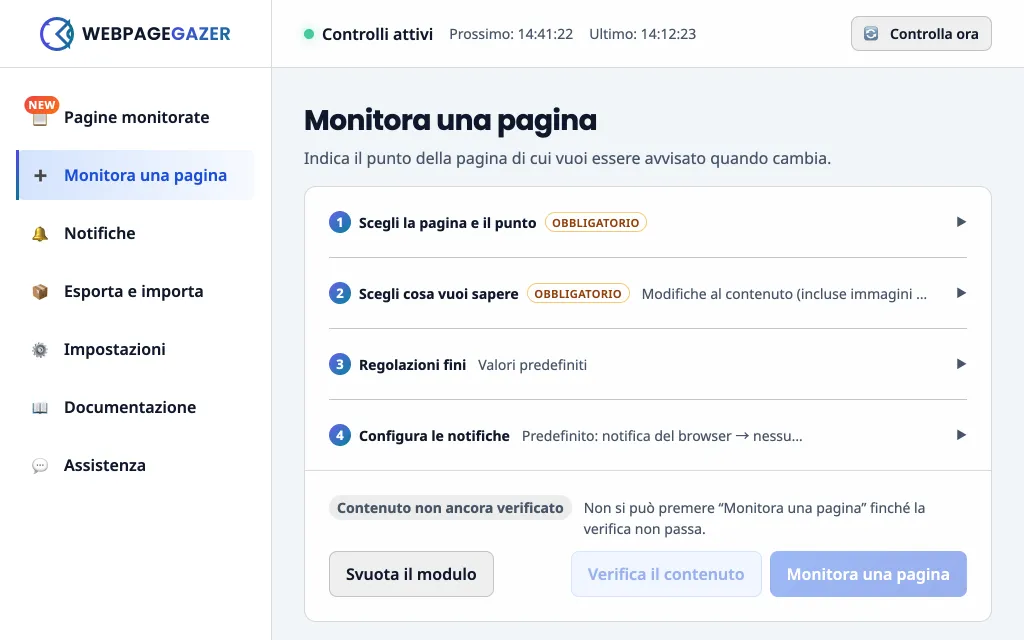The height and width of the screenshot is (640, 1024).
Task: Click the Indica il punto della pagina subtitle
Action: [x=567, y=159]
